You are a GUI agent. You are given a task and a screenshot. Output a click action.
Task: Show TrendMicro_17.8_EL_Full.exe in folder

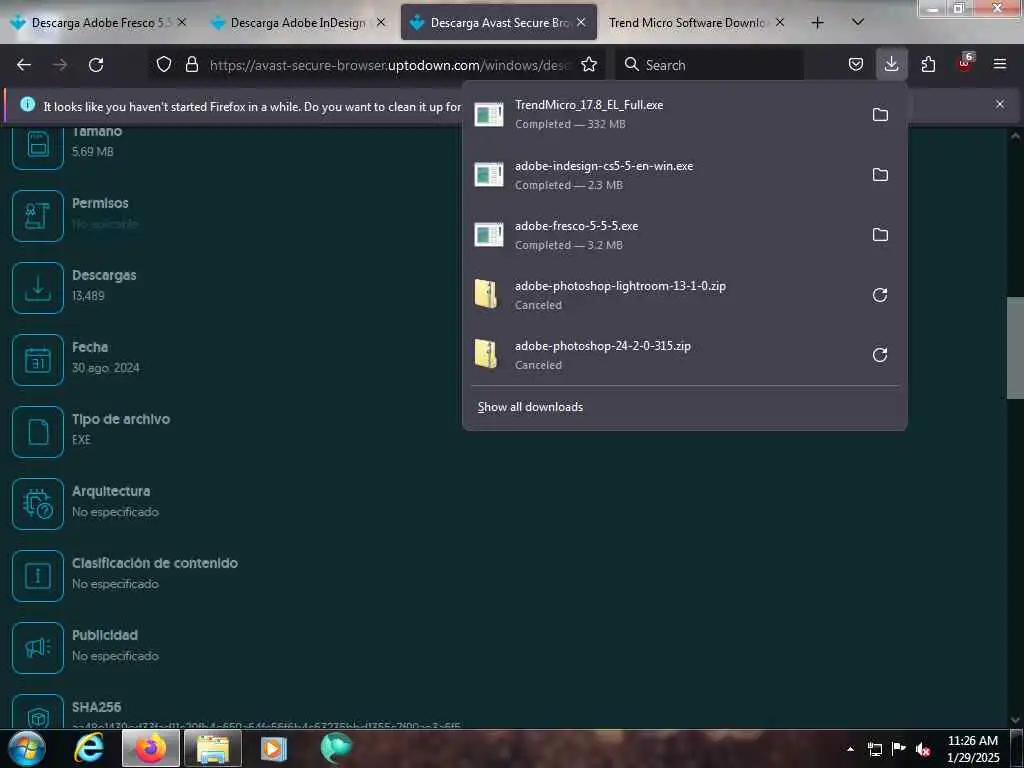pos(880,115)
